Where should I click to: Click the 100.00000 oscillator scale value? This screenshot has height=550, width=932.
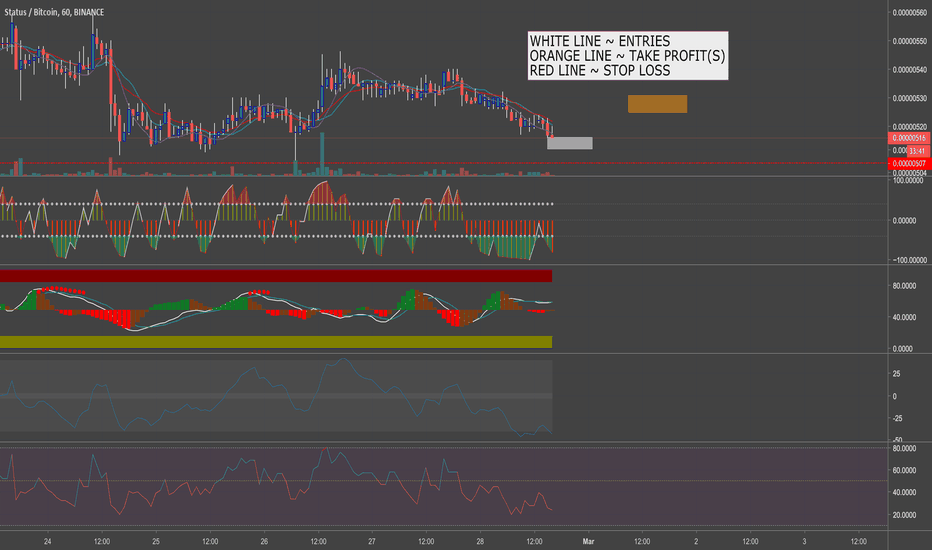tap(909, 180)
